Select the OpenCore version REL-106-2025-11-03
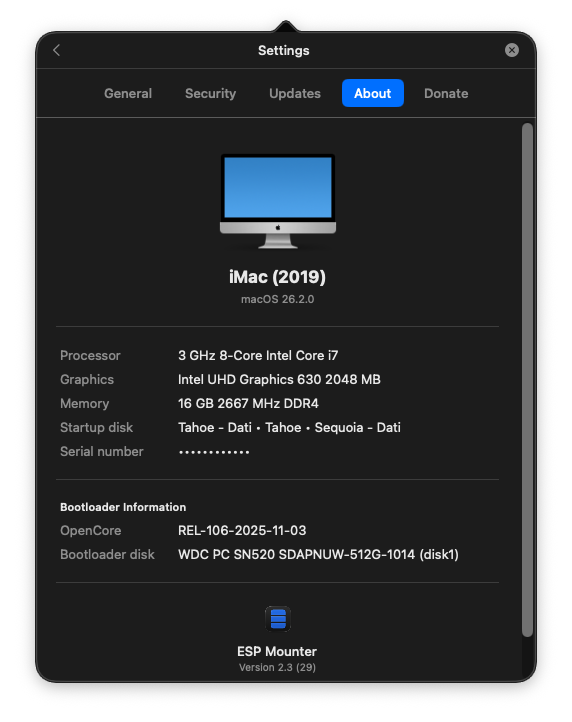Viewport: 572px width, 722px height. [x=242, y=530]
